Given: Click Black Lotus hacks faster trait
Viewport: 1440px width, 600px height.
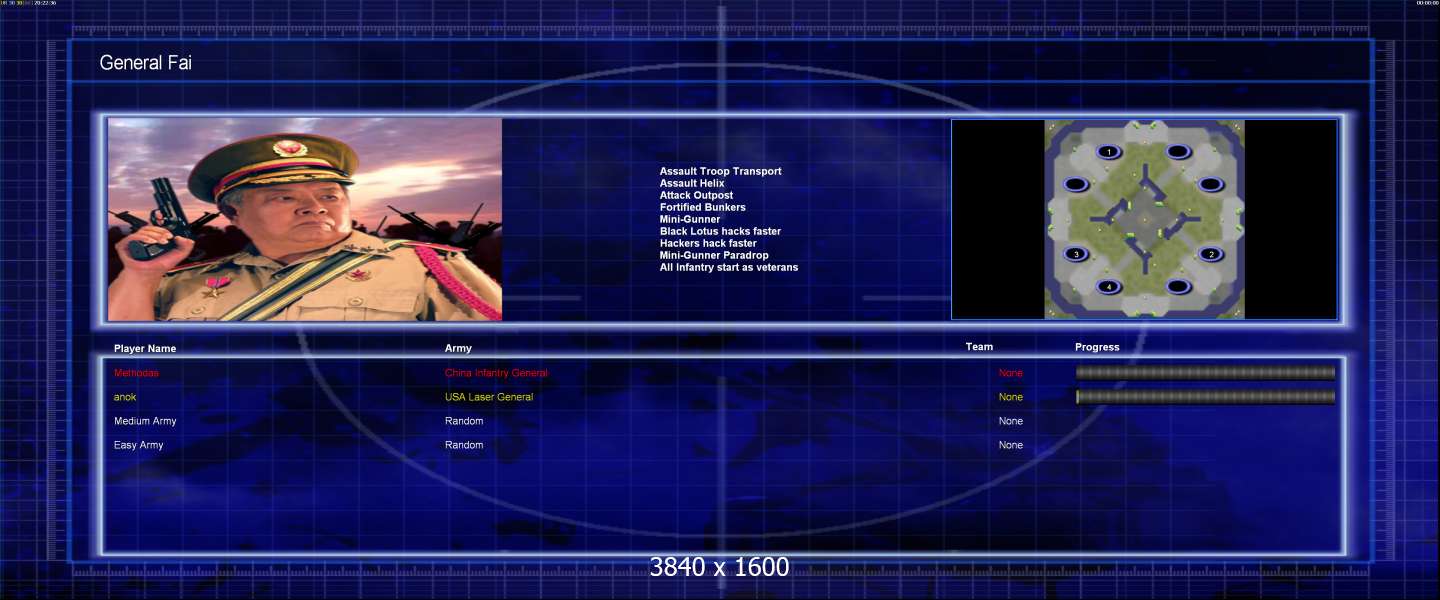Looking at the screenshot, I should click(x=720, y=231).
